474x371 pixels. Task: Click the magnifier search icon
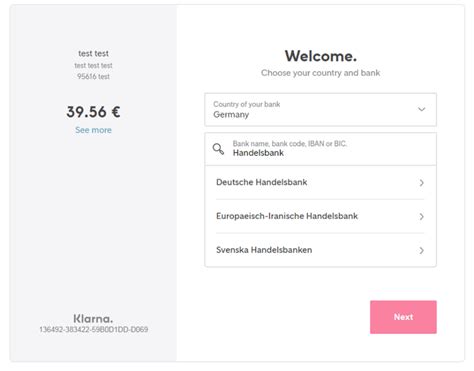[218, 149]
